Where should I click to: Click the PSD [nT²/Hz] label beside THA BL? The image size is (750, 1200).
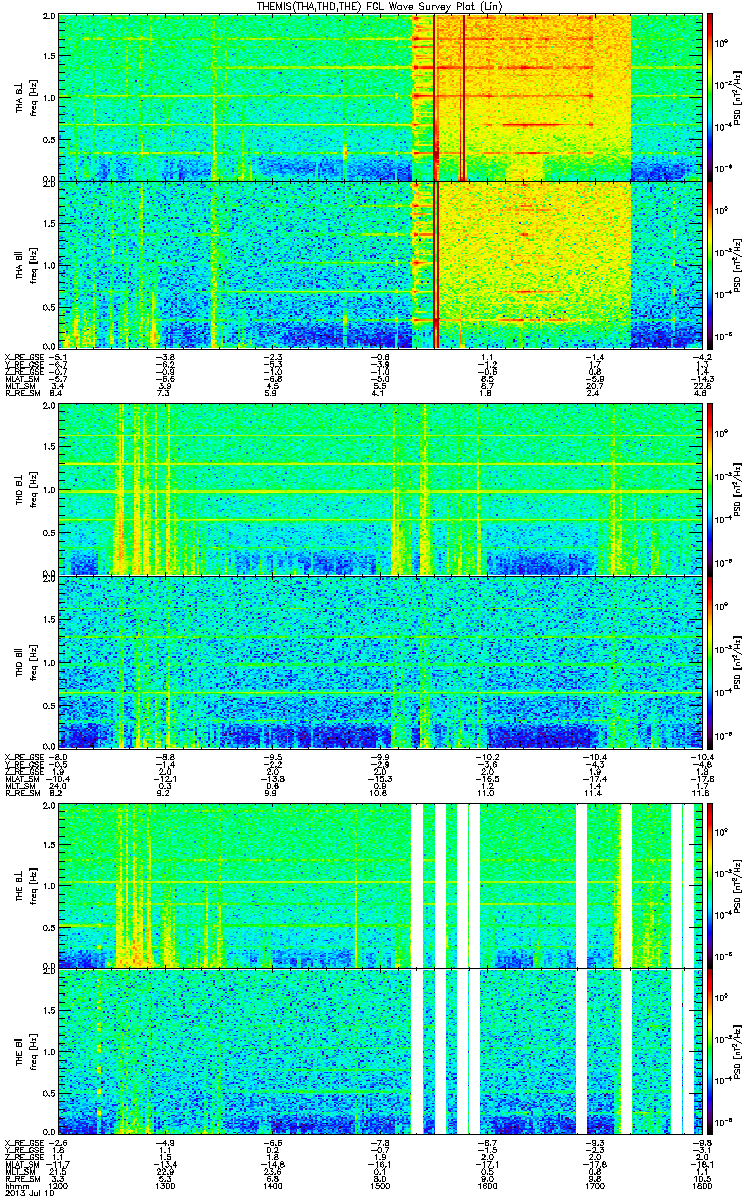click(x=738, y=97)
